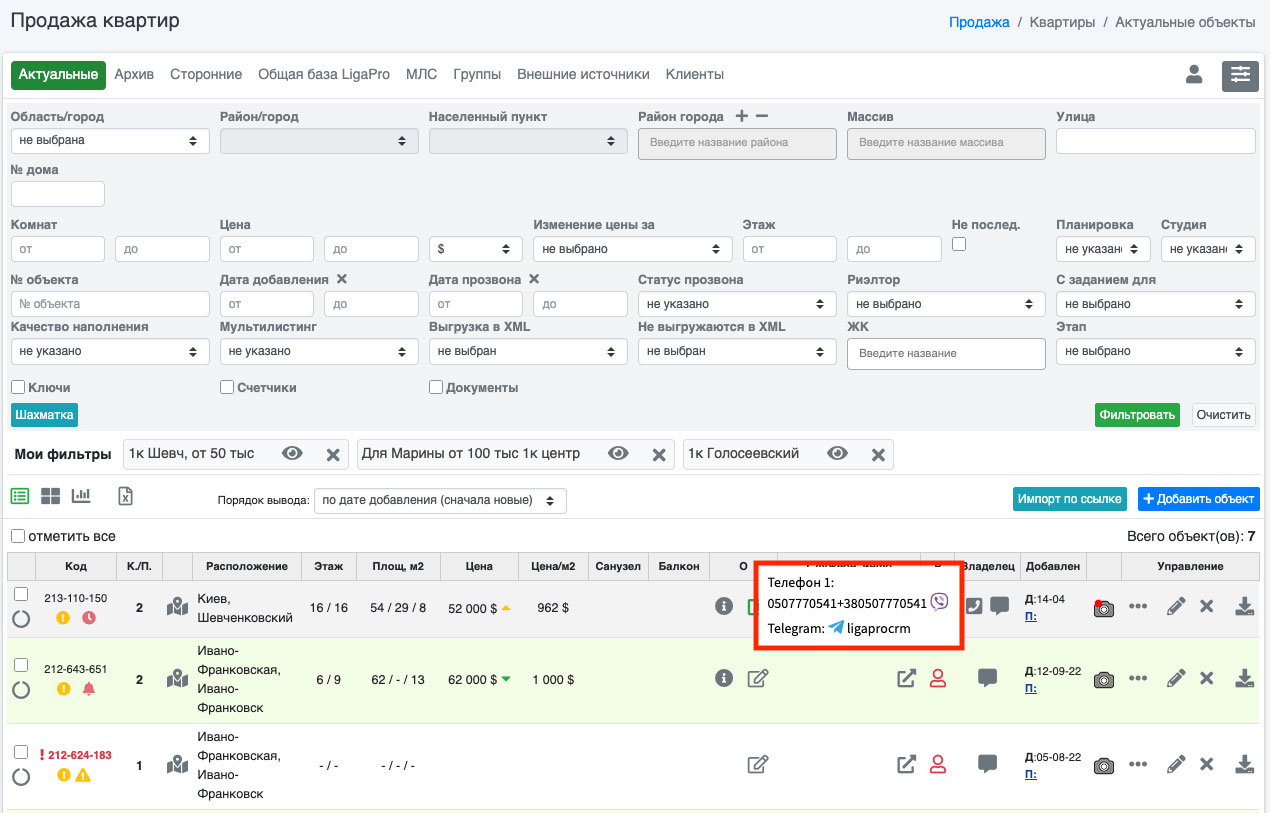Switch to tile grid view icon
1270x813 pixels.
pyautogui.click(x=50, y=496)
